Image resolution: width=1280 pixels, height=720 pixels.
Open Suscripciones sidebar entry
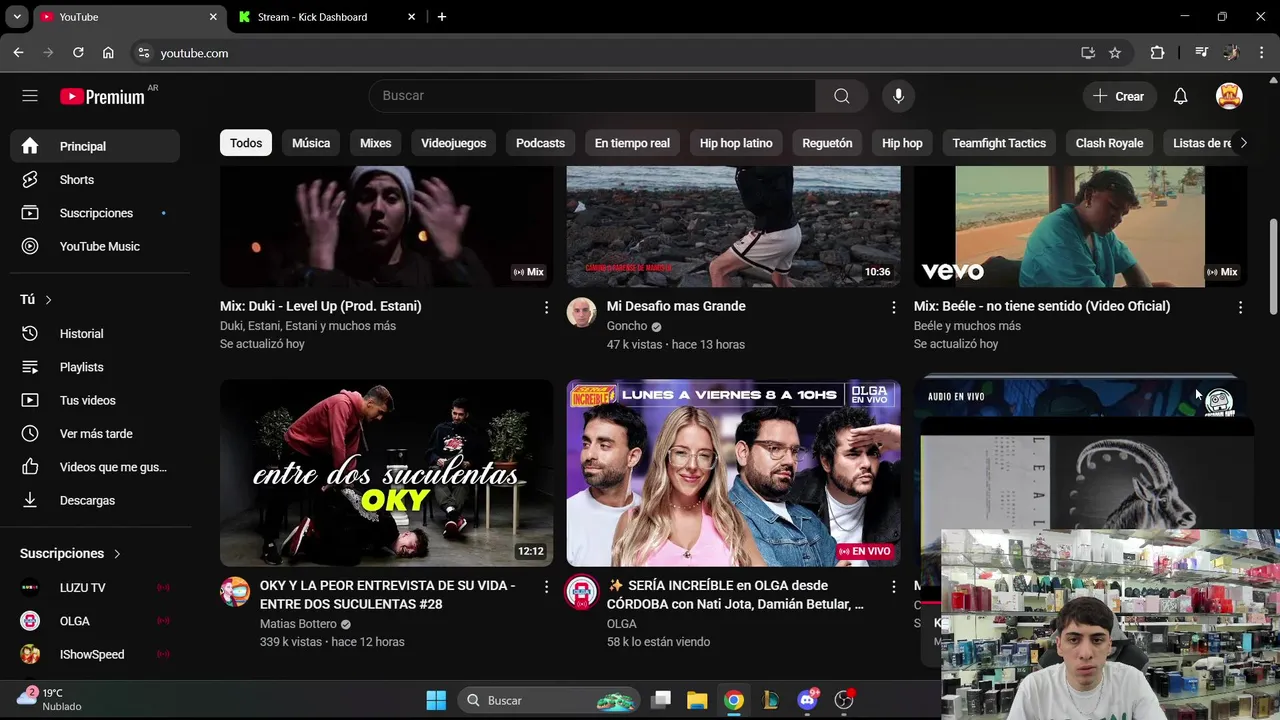[95, 213]
